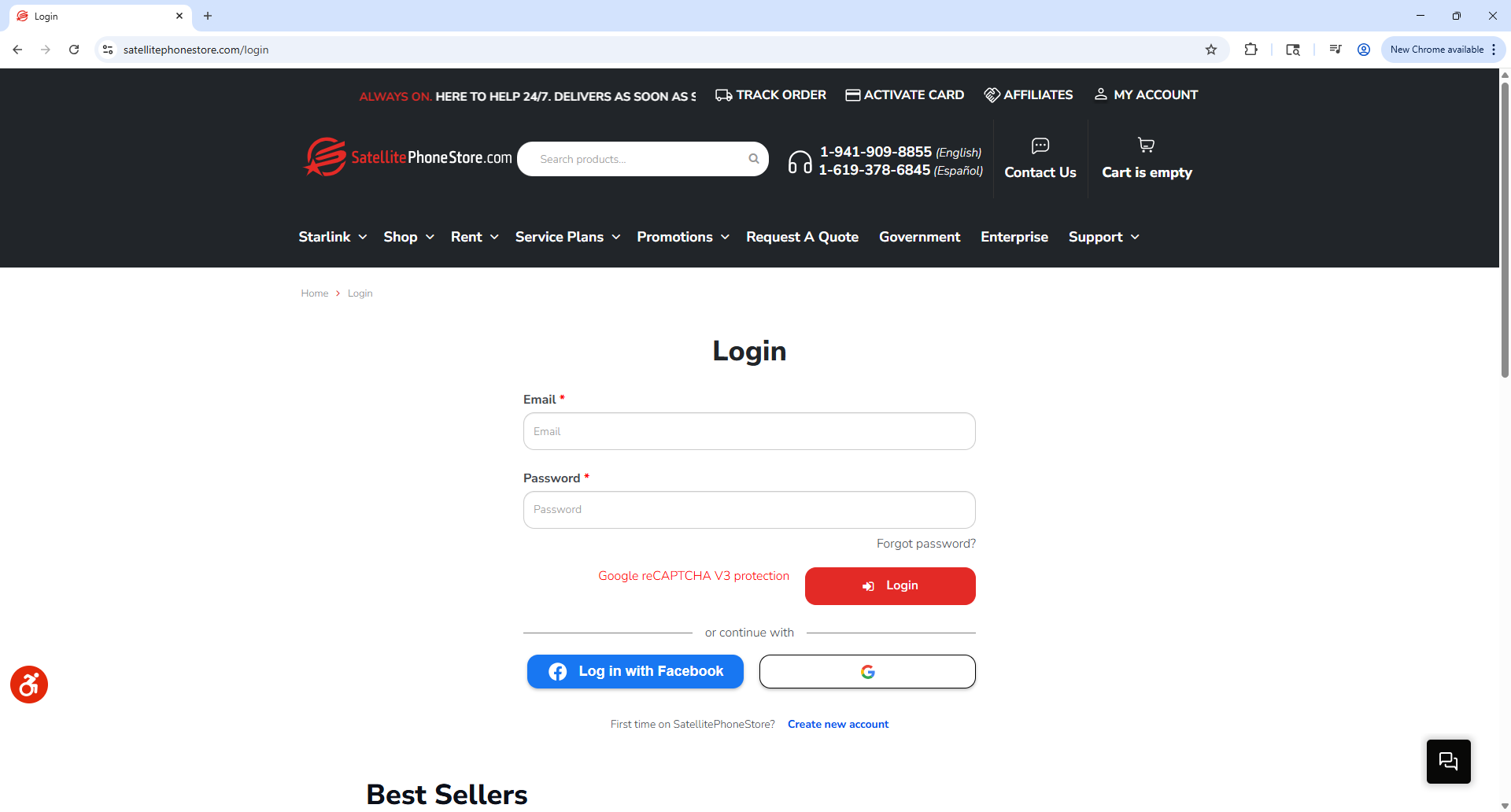Bookmark this page with the star icon

1211,50
